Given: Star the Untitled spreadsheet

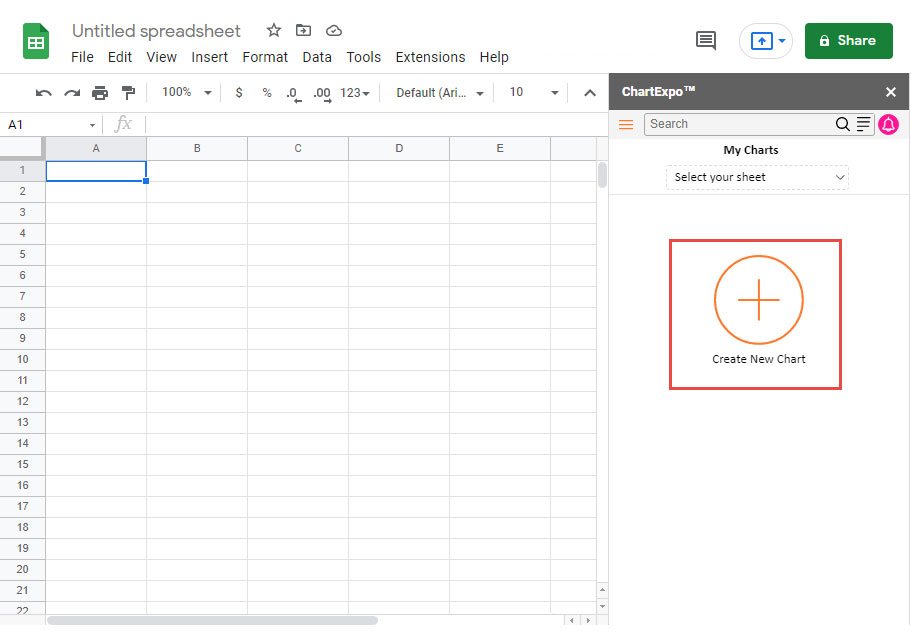Looking at the screenshot, I should tap(274, 30).
